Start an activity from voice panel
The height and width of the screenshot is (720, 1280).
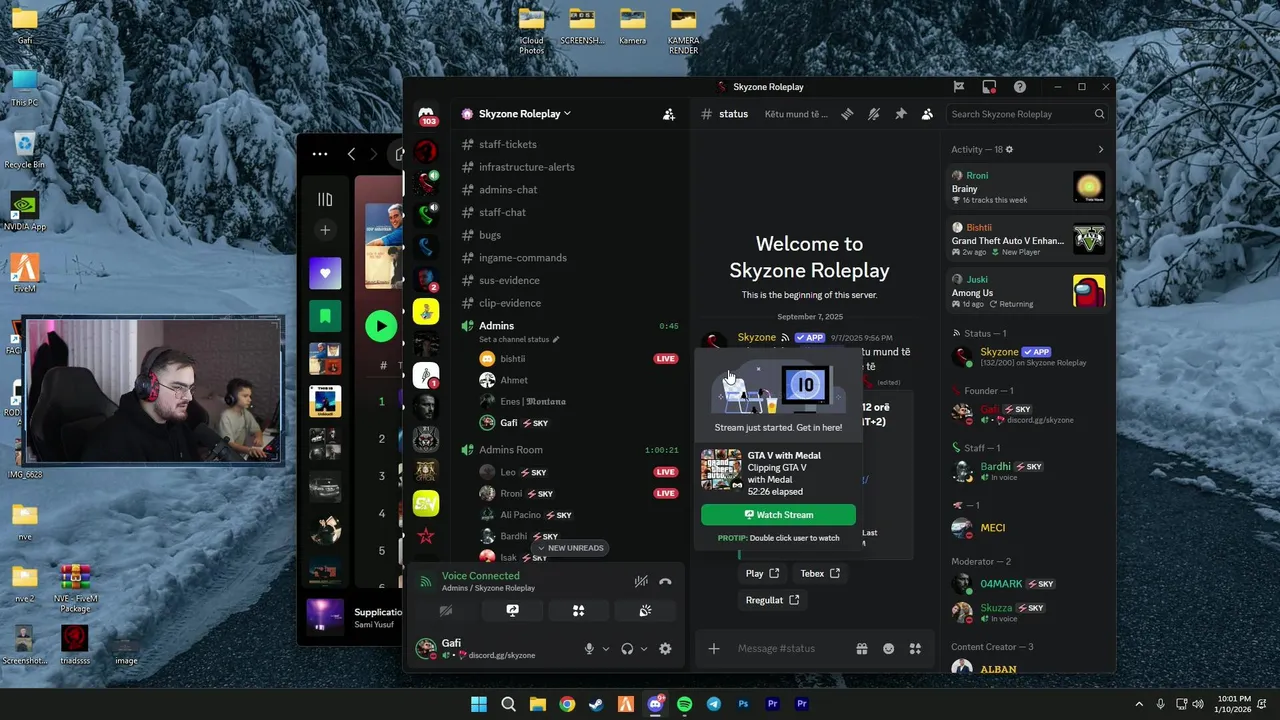click(x=578, y=610)
